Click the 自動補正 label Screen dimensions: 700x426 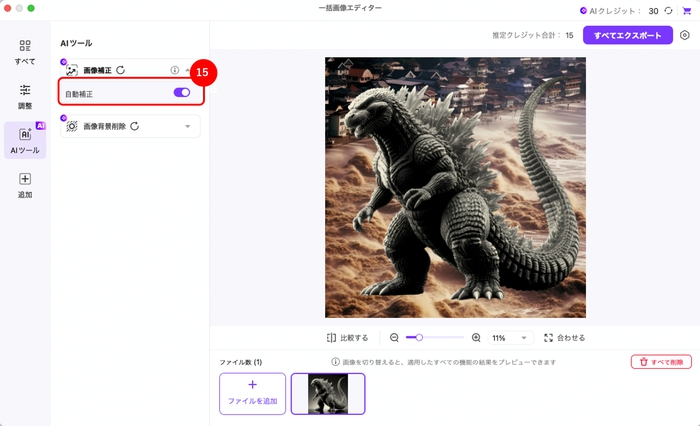[x=79, y=94]
